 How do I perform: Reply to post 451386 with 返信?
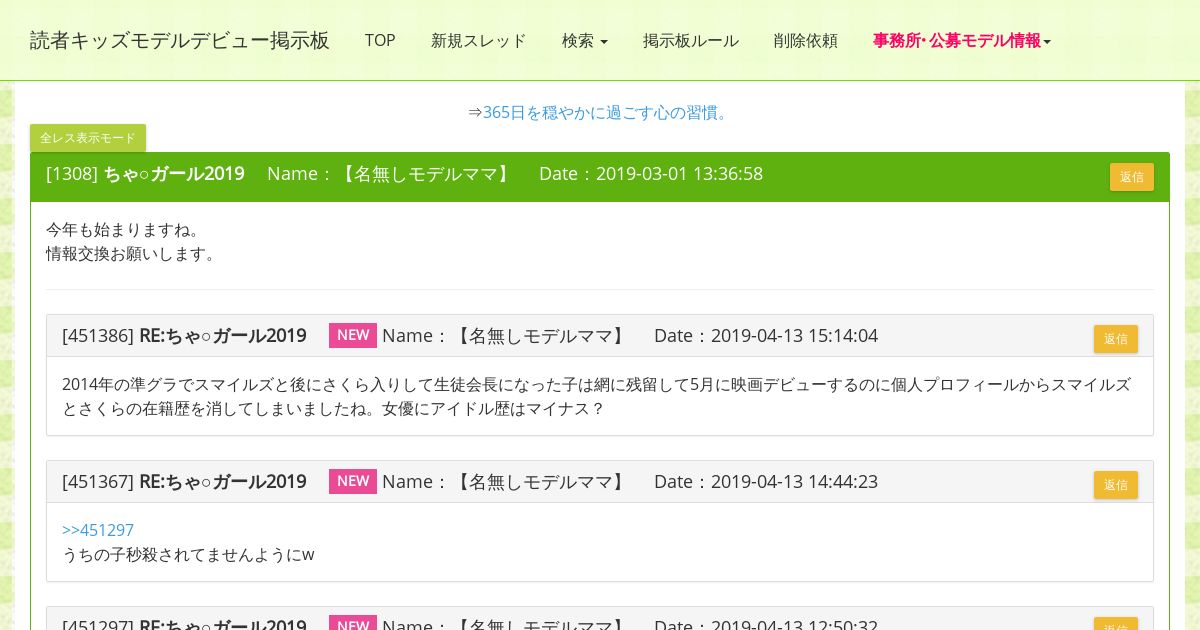coord(1116,339)
